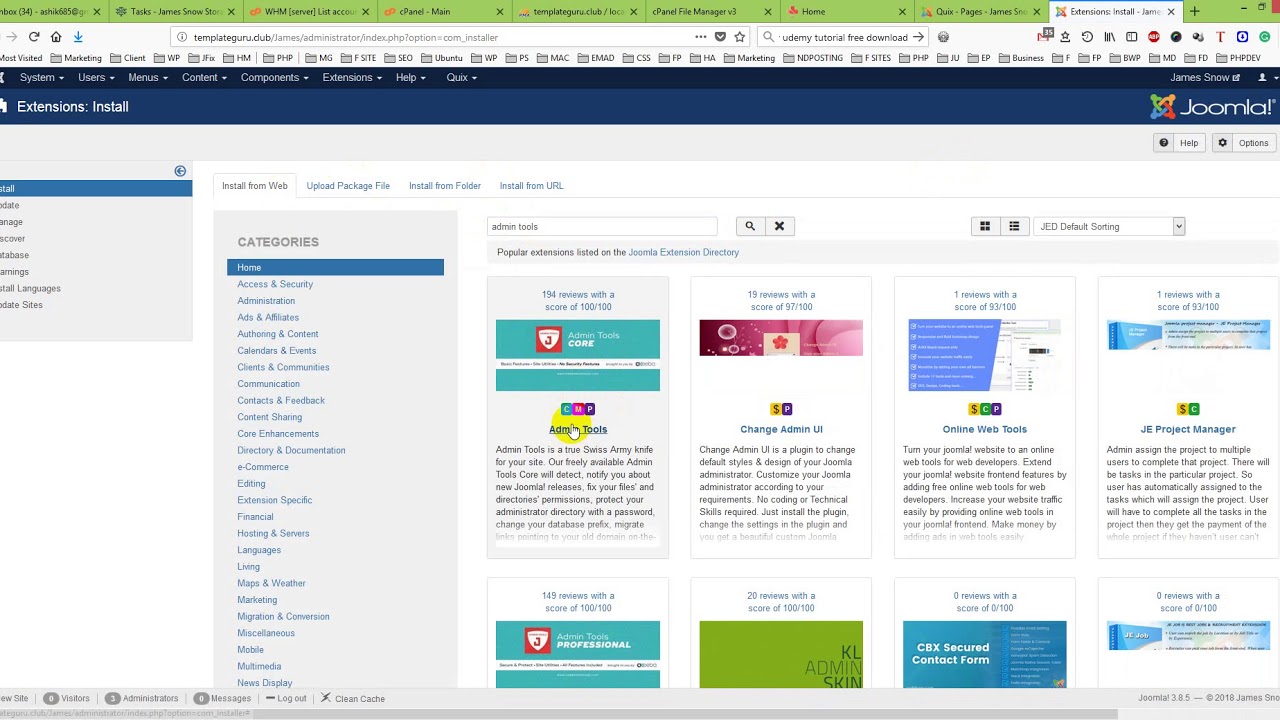Select Administration category

click(x=266, y=301)
